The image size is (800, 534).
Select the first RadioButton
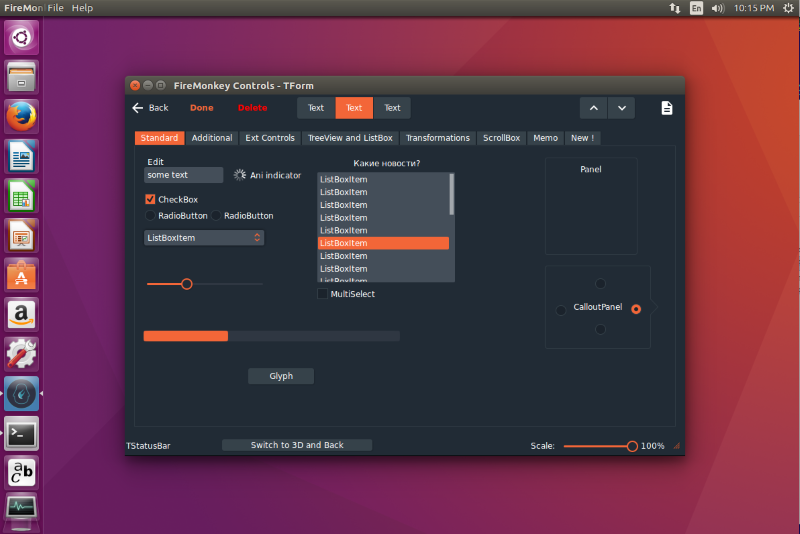[x=150, y=215]
